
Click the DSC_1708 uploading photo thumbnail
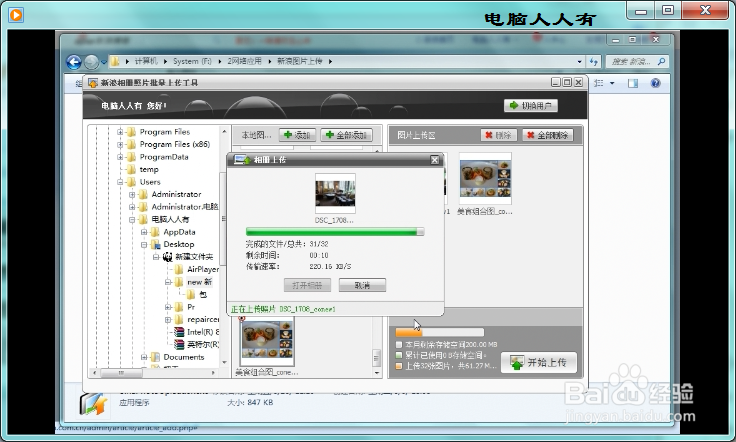(x=335, y=193)
